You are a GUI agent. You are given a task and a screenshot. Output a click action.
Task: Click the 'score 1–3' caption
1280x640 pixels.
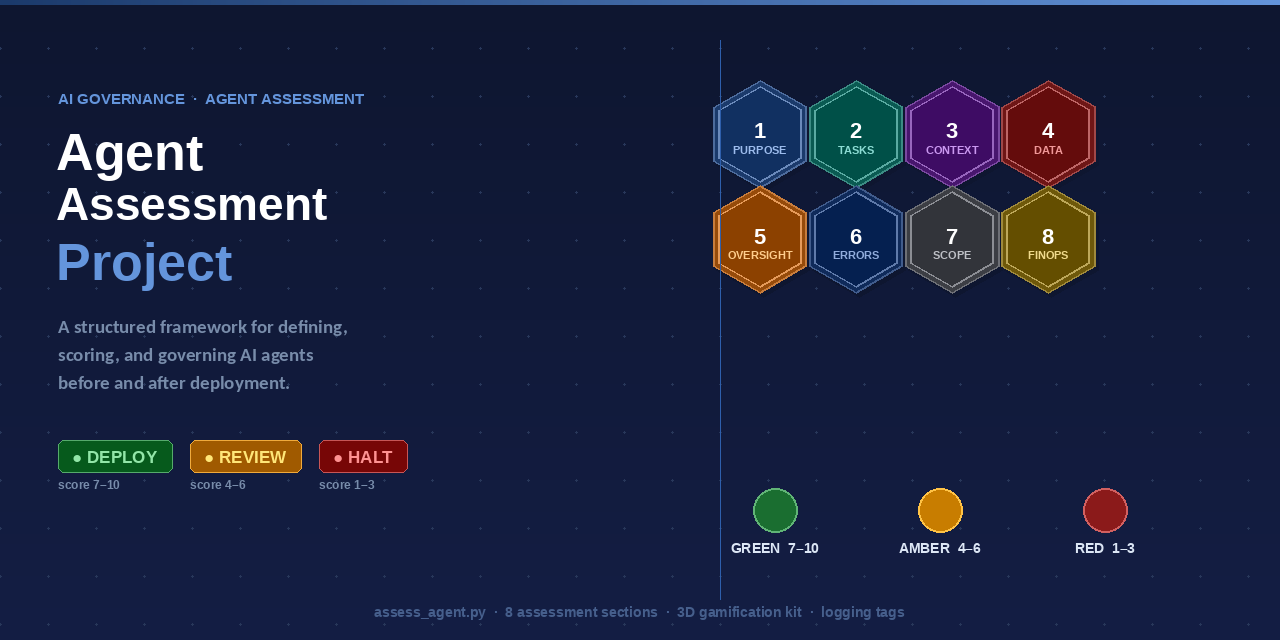coord(347,485)
